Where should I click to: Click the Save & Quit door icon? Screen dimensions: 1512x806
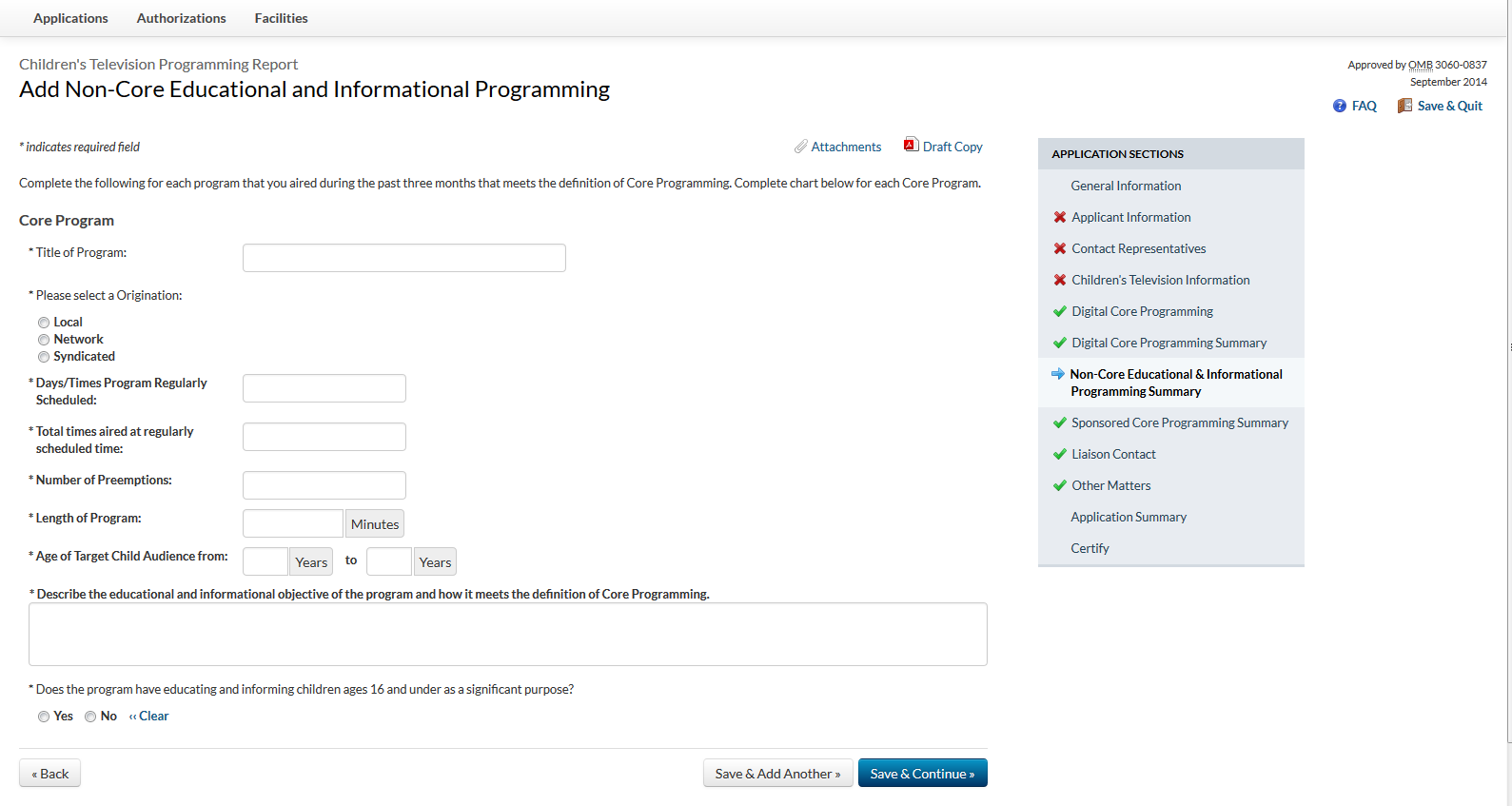click(x=1404, y=106)
